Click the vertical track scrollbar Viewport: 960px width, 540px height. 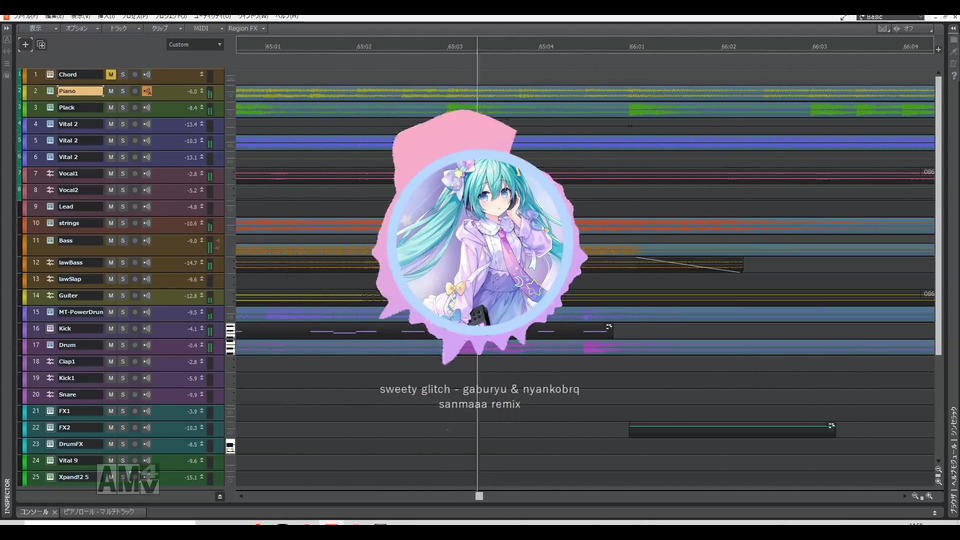coord(938,214)
